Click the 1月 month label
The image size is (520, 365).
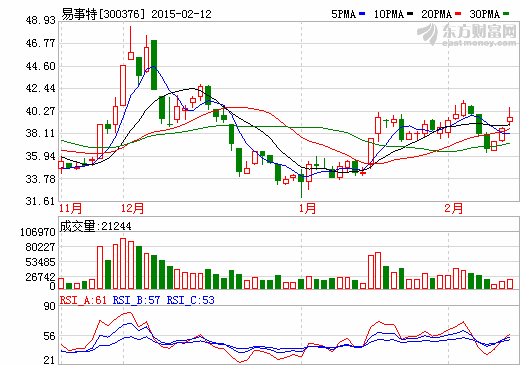click(x=307, y=209)
